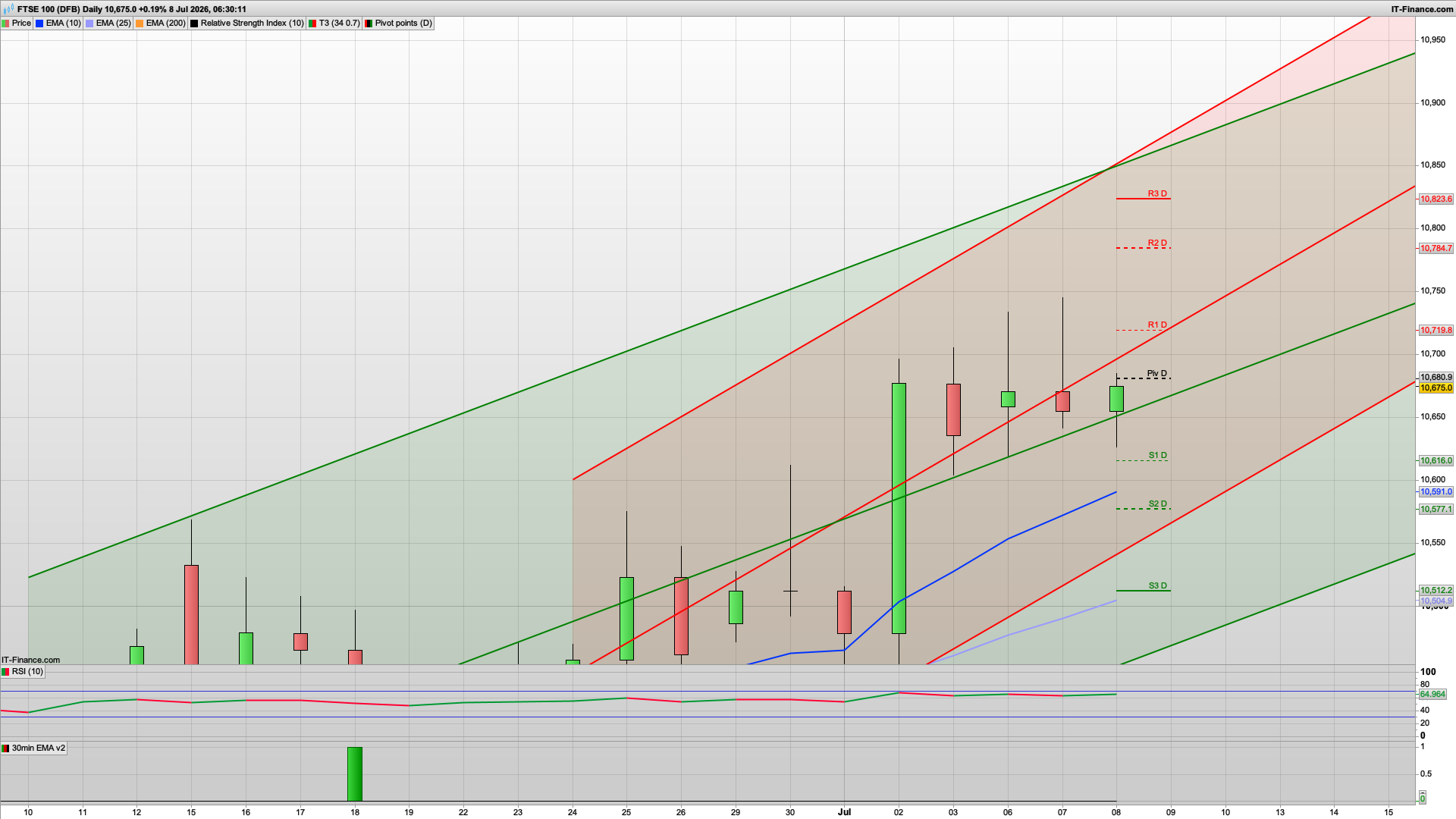Click the IT-Finance.com watermark link above RSI panel
Image resolution: width=1456 pixels, height=819 pixels.
(30, 661)
